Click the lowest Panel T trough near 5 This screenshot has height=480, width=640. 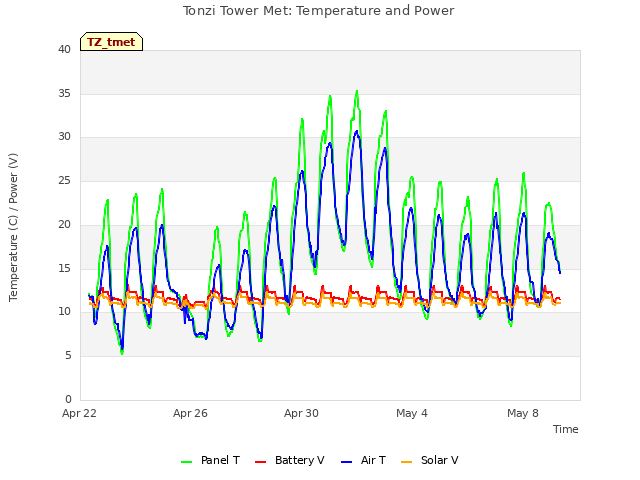coord(122,353)
